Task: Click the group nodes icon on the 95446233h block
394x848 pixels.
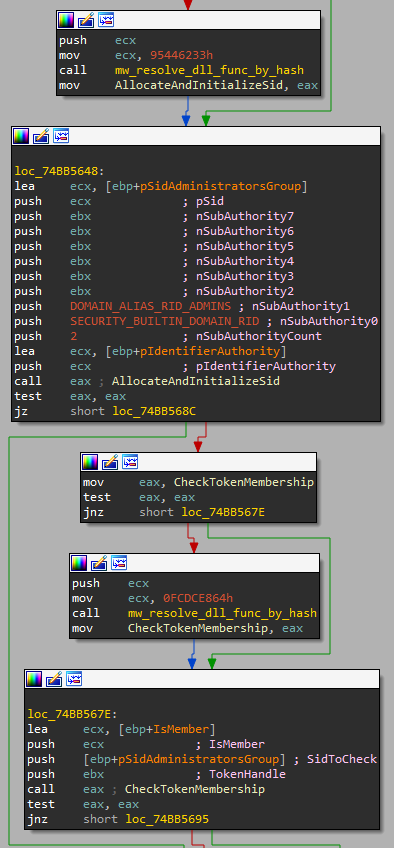Action: click(105, 21)
